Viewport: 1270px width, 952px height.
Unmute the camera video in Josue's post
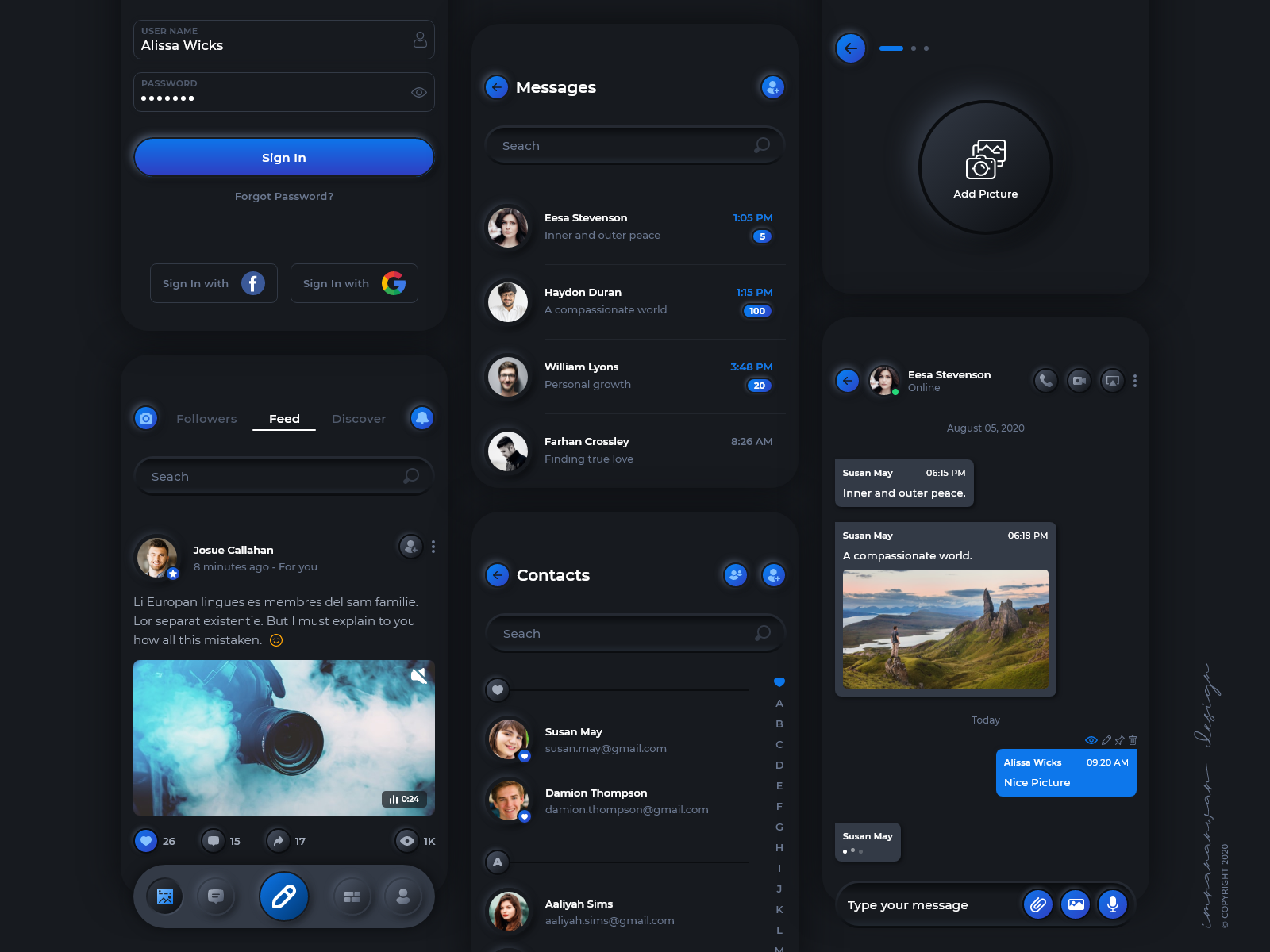(419, 675)
